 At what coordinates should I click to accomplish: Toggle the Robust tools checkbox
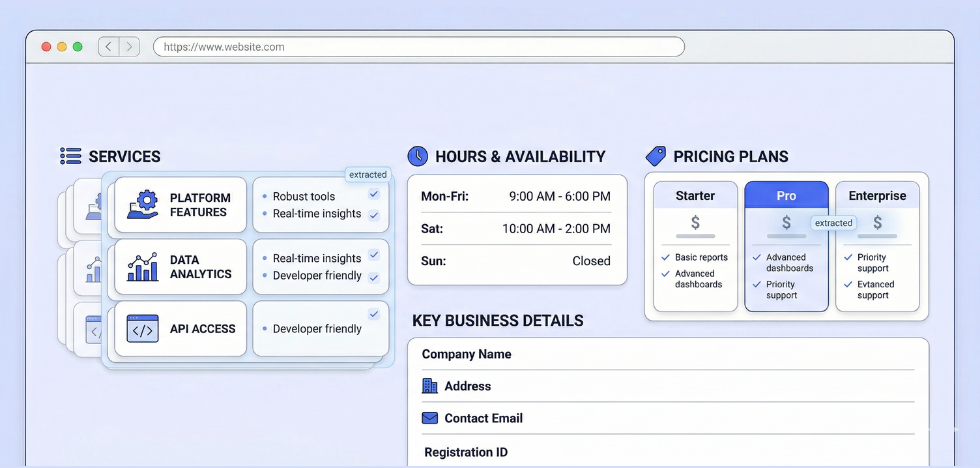point(374,195)
